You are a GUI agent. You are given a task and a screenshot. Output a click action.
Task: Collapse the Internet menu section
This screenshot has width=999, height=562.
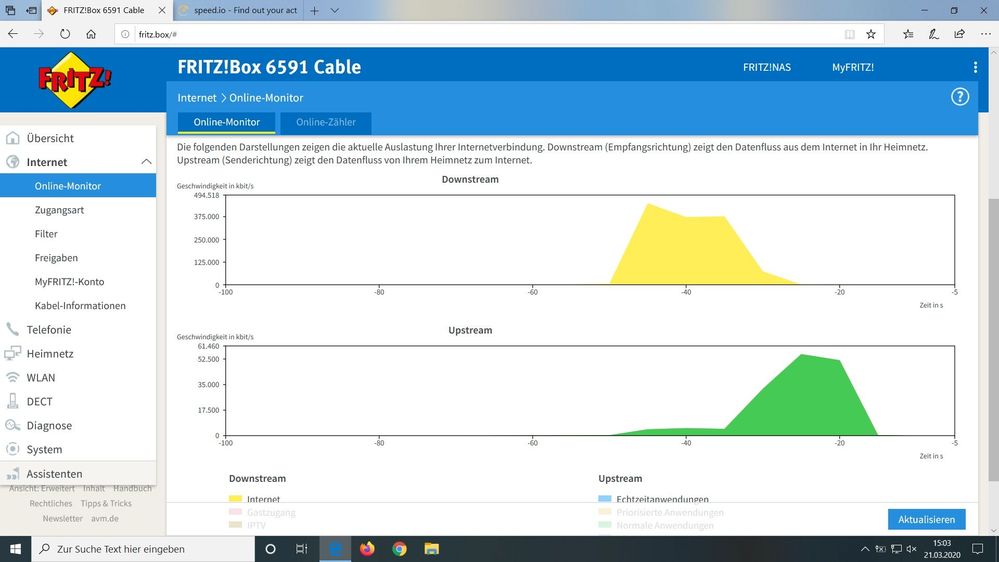pyautogui.click(x=146, y=162)
